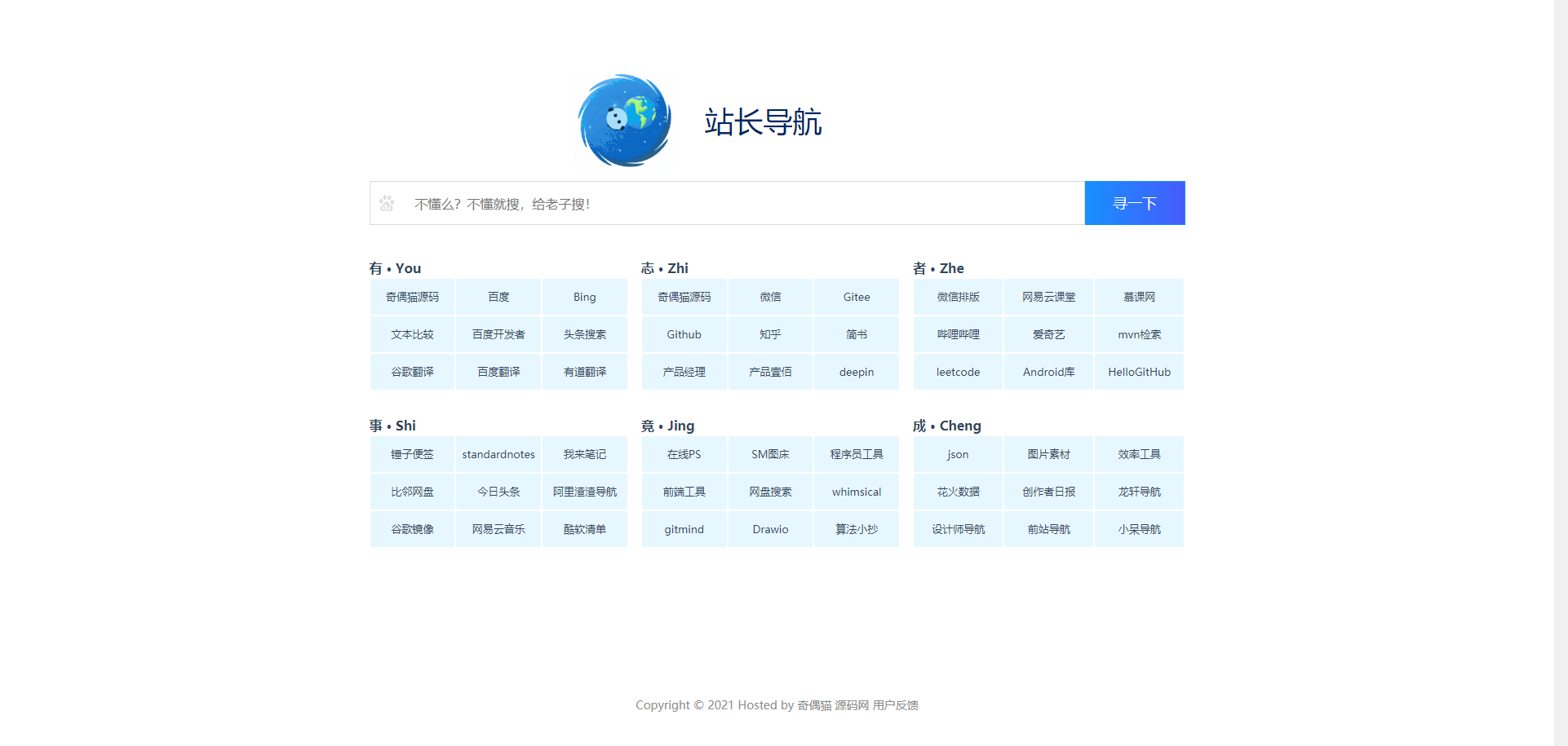1568x746 pixels.
Task: Open the Github link
Action: point(684,334)
